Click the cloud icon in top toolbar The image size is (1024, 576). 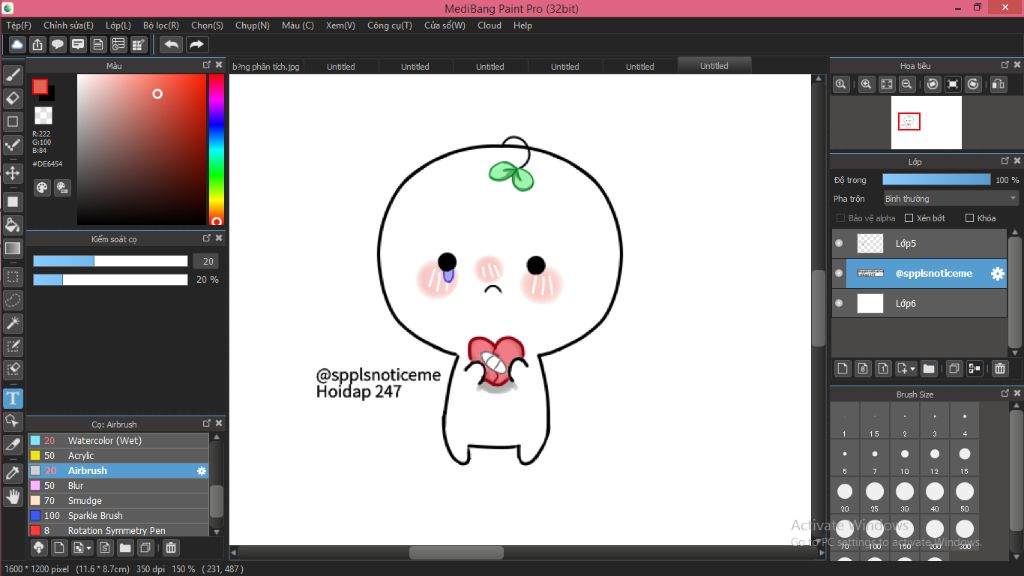[x=17, y=44]
